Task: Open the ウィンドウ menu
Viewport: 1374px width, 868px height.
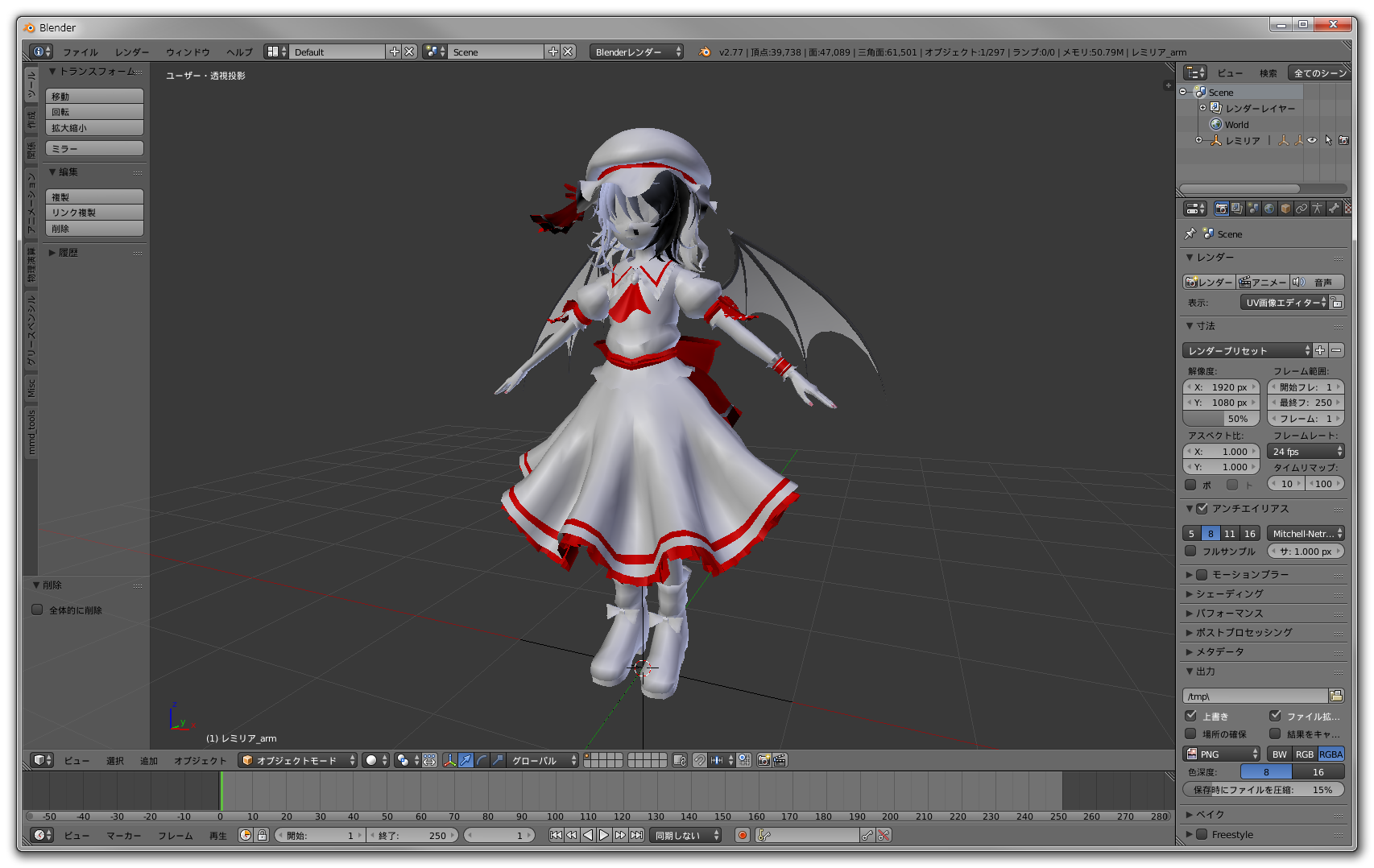Action: tap(188, 52)
